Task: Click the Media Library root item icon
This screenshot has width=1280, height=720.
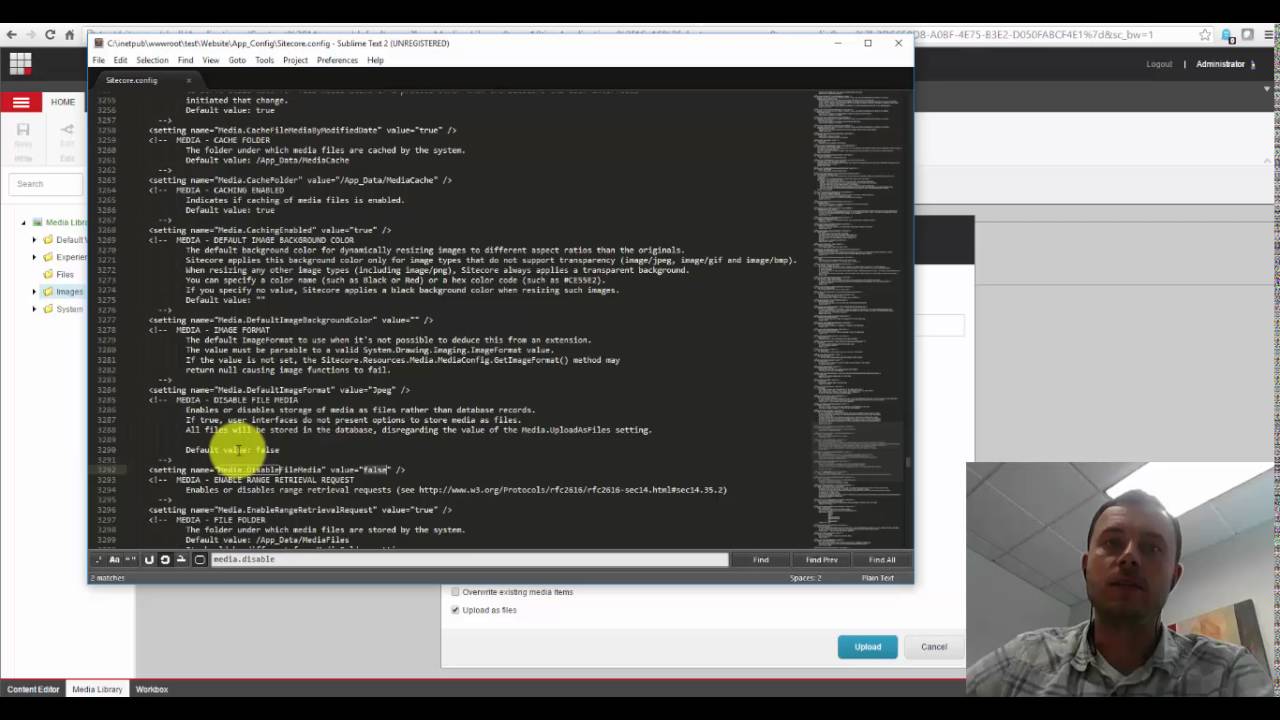Action: pyautogui.click(x=37, y=222)
